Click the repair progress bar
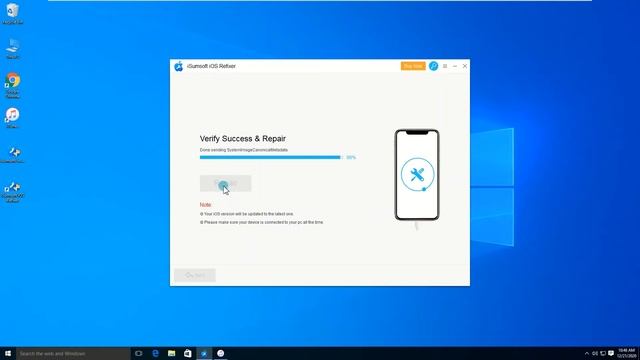The width and height of the screenshot is (640, 360). click(271, 157)
